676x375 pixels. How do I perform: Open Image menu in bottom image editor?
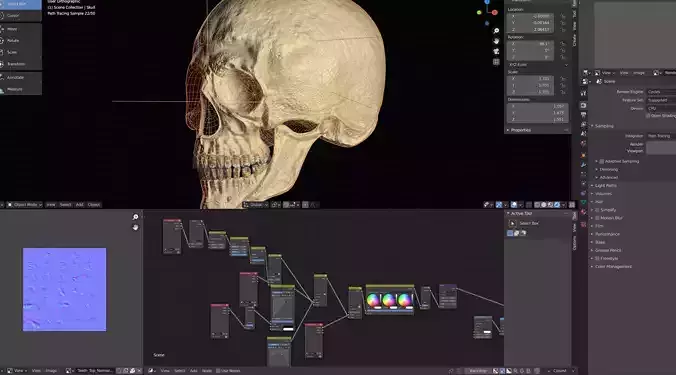[x=51, y=371]
